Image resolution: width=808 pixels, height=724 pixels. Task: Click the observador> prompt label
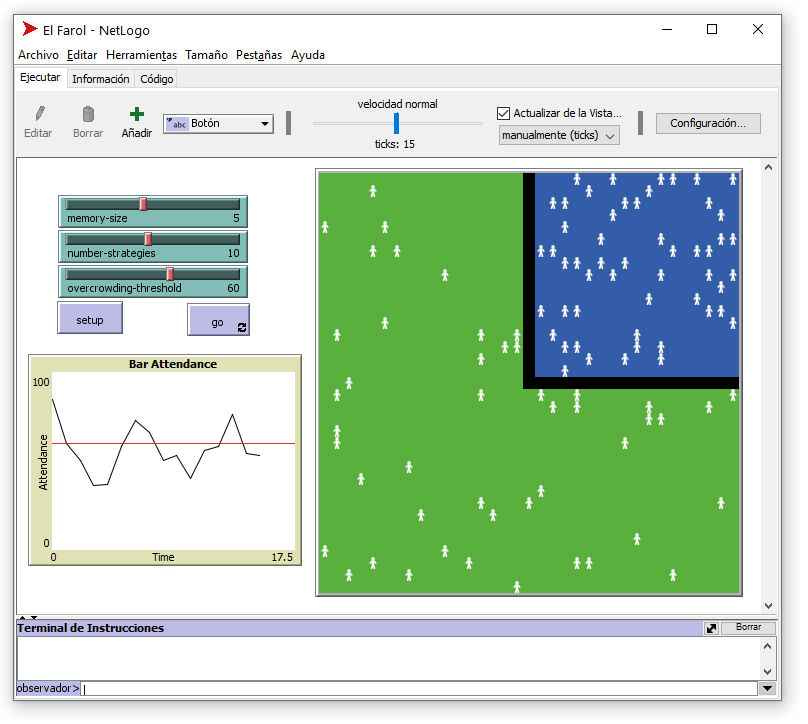click(48, 688)
